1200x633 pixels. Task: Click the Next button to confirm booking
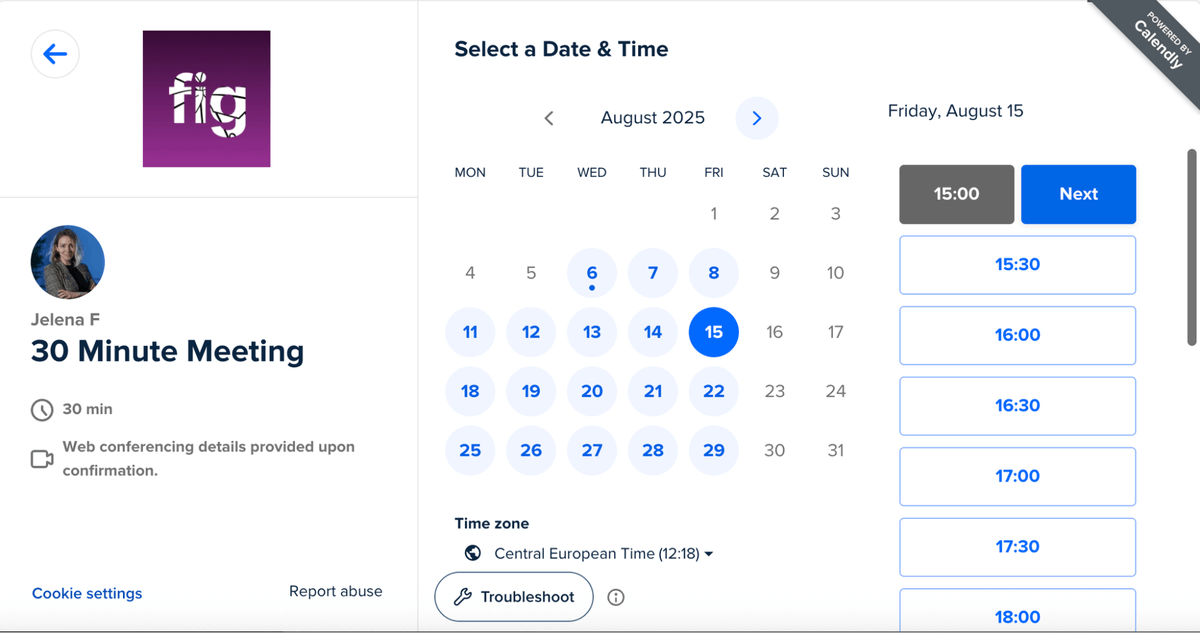[x=1078, y=194]
